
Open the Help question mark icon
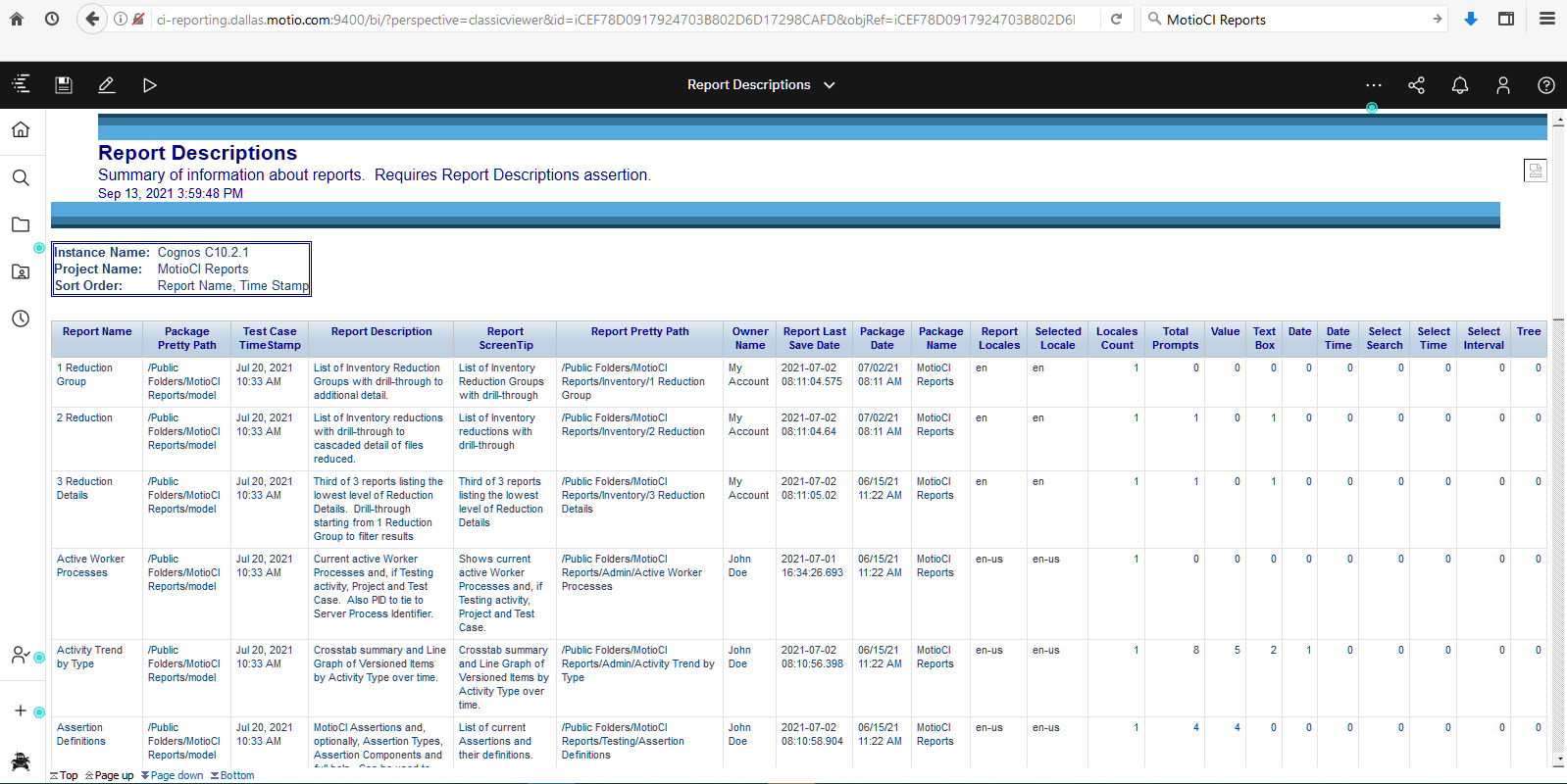pos(1546,85)
